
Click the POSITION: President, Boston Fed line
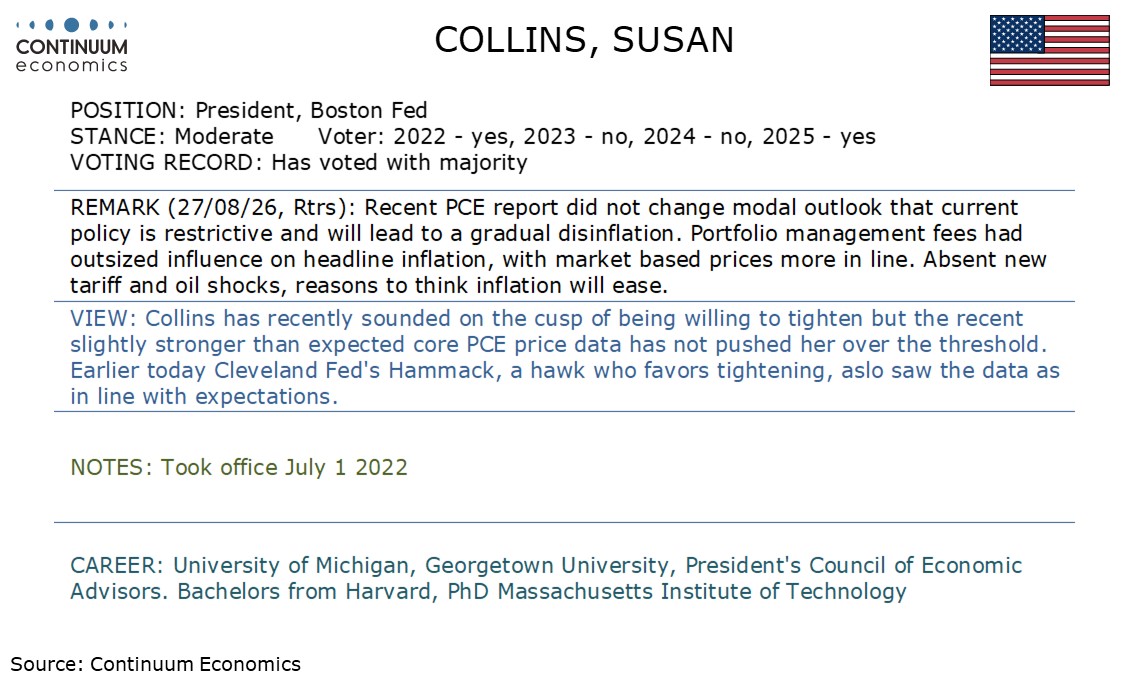pyautogui.click(x=249, y=110)
